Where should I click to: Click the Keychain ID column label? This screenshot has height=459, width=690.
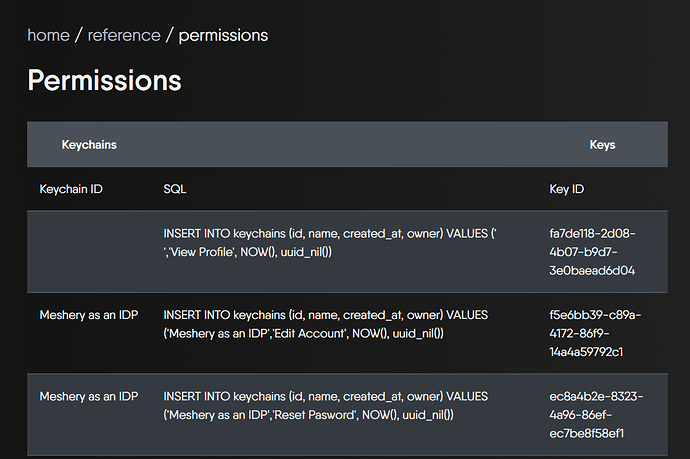pyautogui.click(x=71, y=189)
